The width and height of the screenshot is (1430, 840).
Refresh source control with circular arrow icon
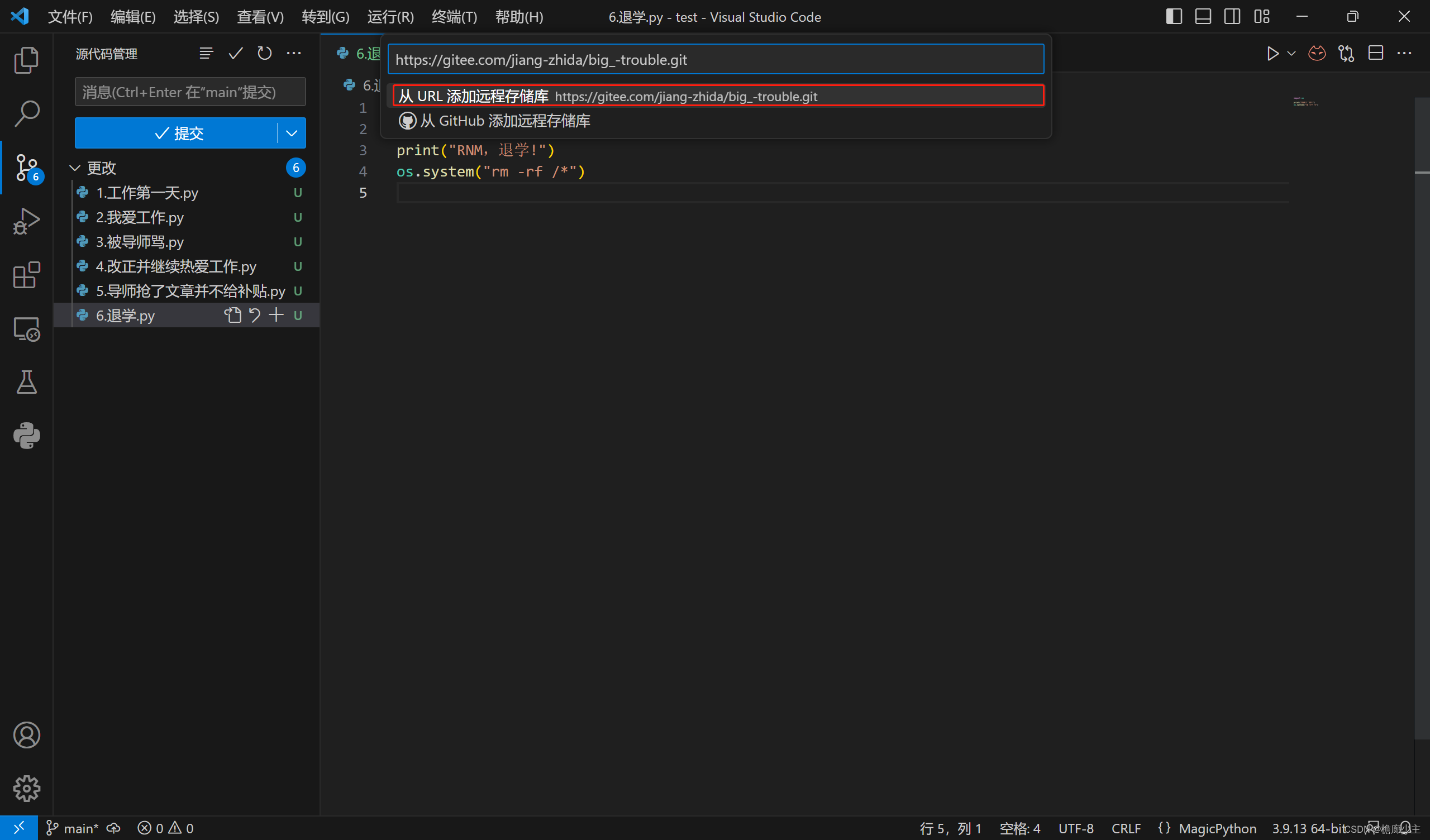coord(264,54)
